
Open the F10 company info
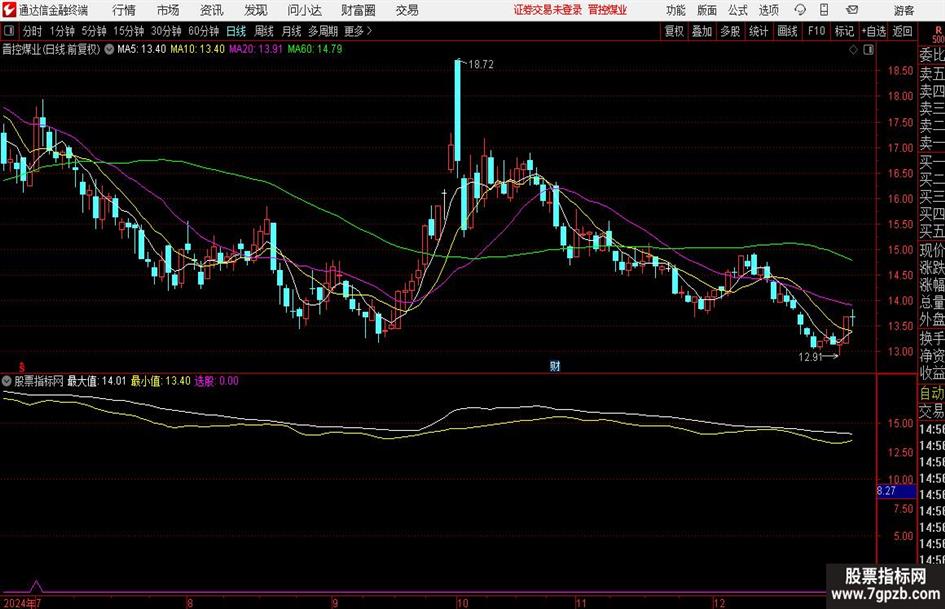pos(816,31)
